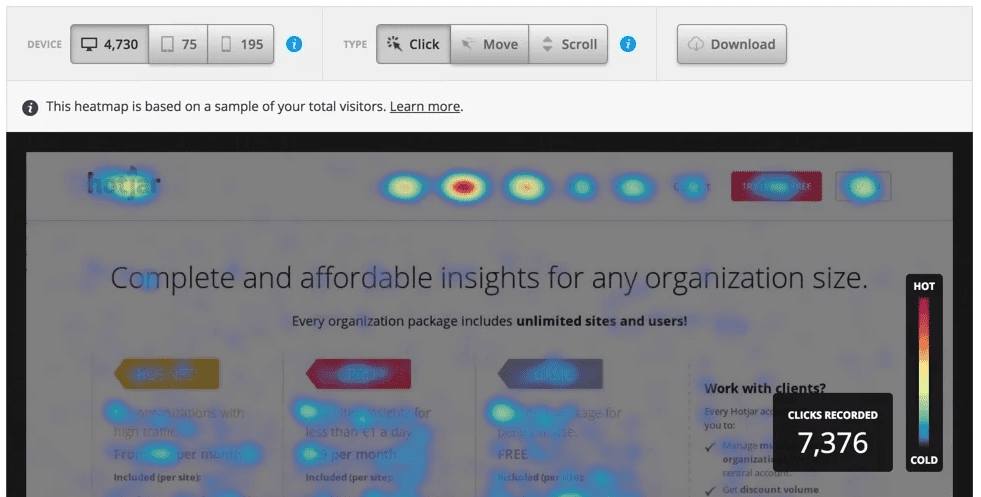The height and width of the screenshot is (497, 981).
Task: Click the headline 'Complete and affordable insights'
Action: 325,278
